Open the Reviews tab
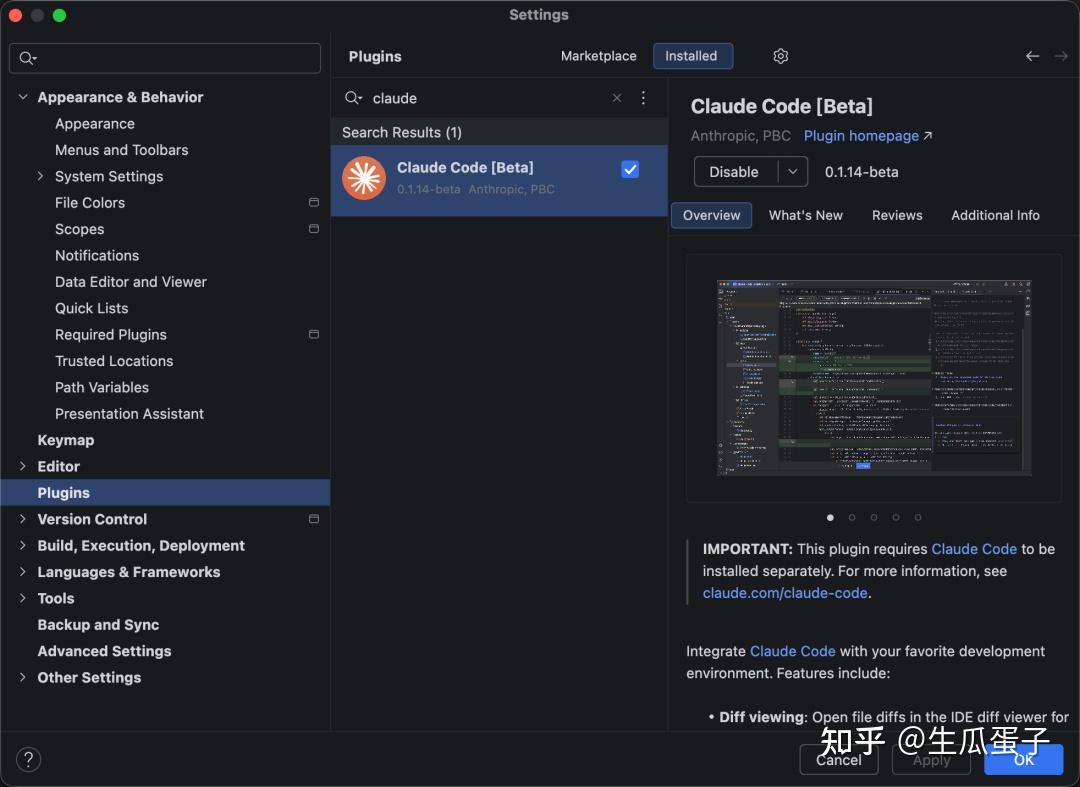The height and width of the screenshot is (787, 1080). [x=897, y=215]
